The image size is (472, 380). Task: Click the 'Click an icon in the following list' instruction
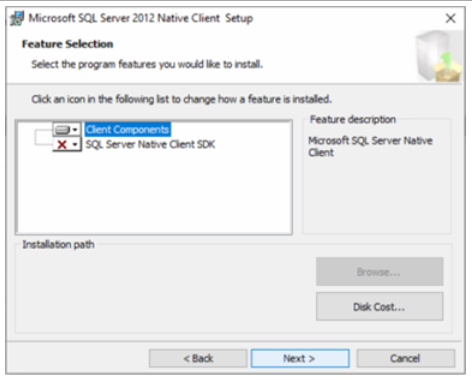[182, 99]
